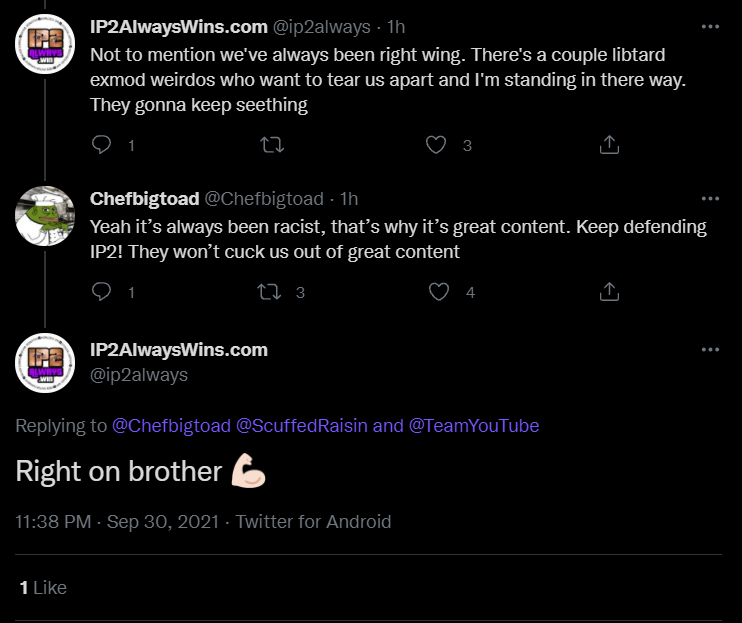The height and width of the screenshot is (623, 742).
Task: Open Chefbigtoad's profile picture
Action: (x=45, y=216)
